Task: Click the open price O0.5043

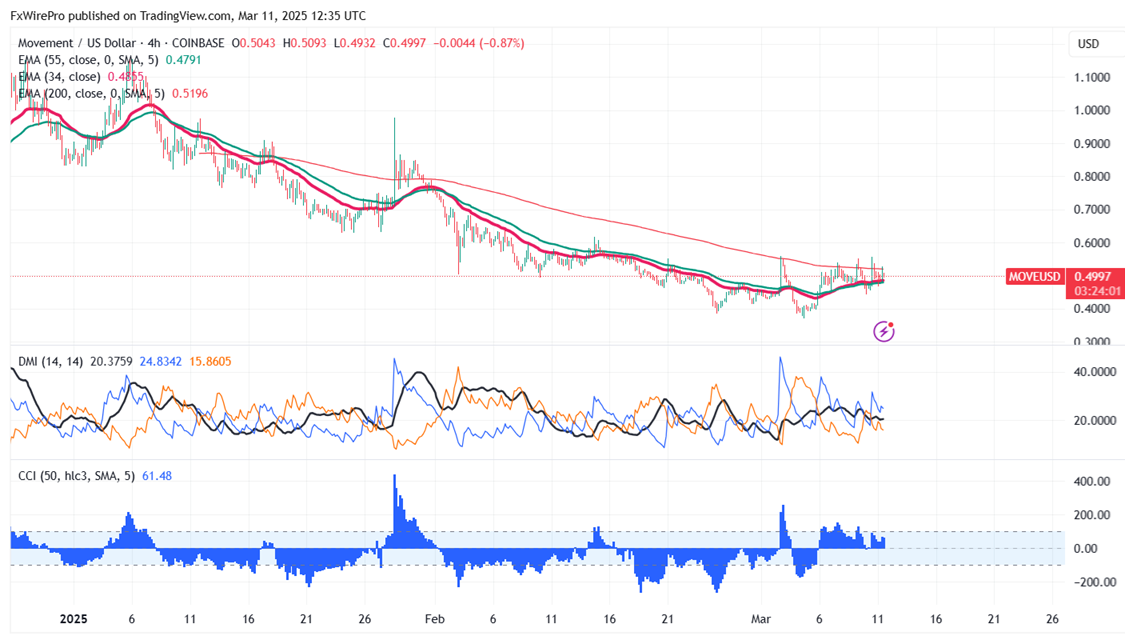Action: [x=254, y=43]
